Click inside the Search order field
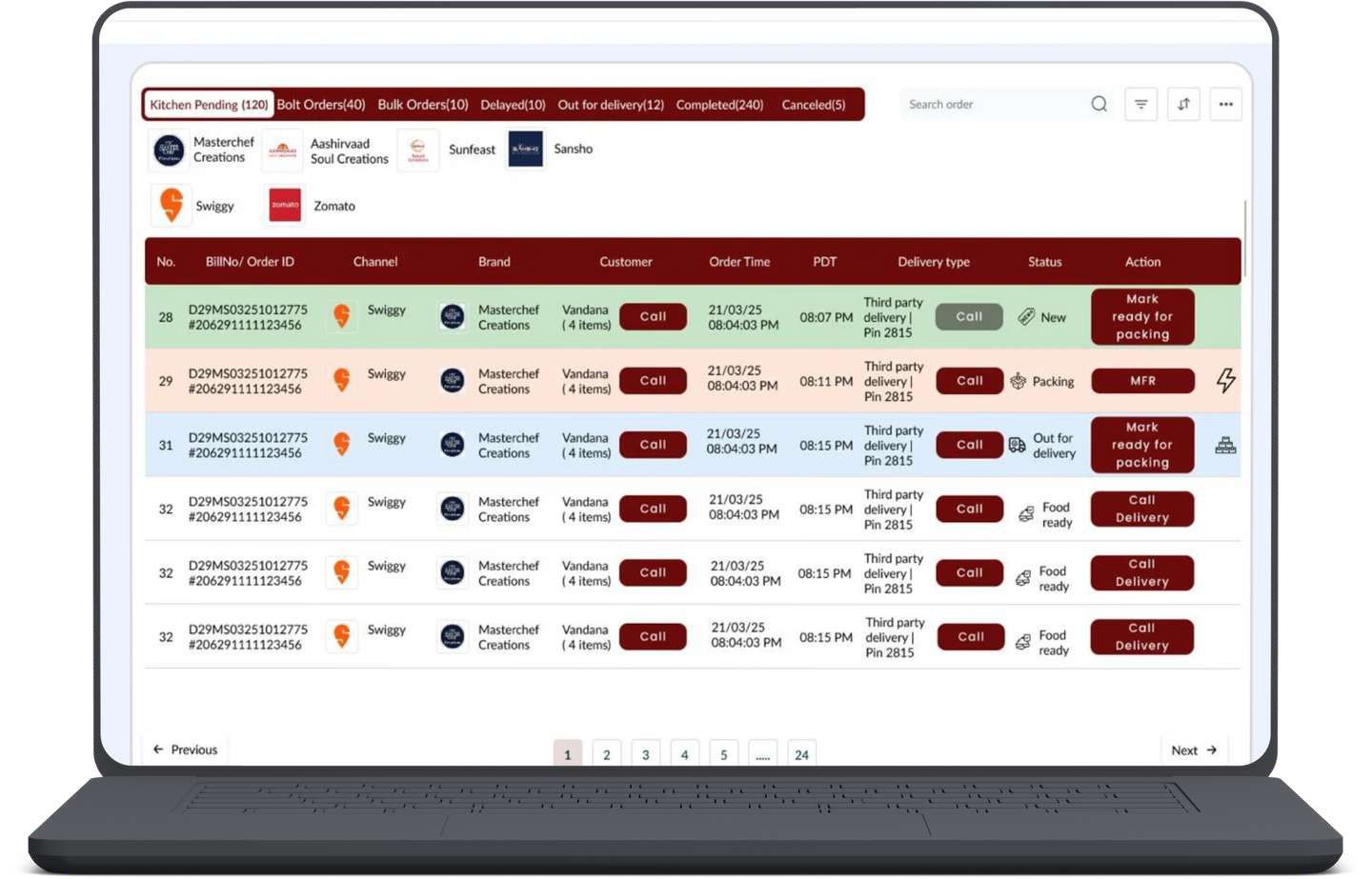1372x879 pixels. [x=981, y=104]
